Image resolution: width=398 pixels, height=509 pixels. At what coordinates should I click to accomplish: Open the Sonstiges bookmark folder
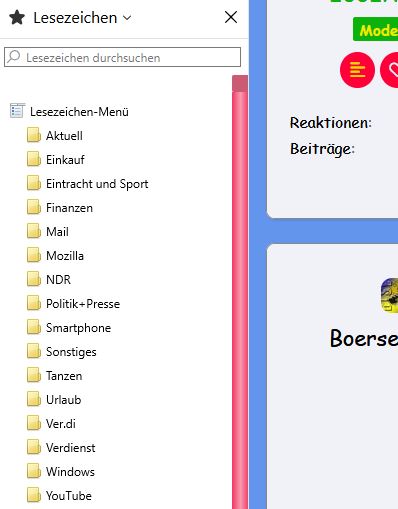tap(71, 352)
